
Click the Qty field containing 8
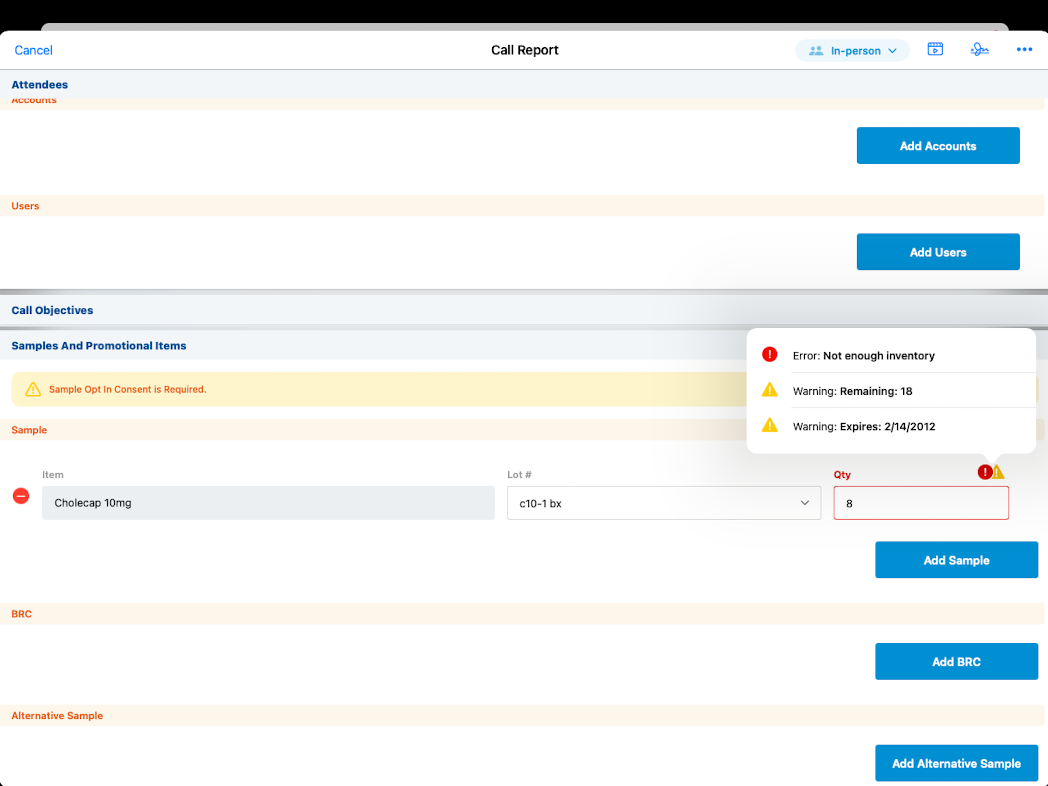click(x=920, y=503)
